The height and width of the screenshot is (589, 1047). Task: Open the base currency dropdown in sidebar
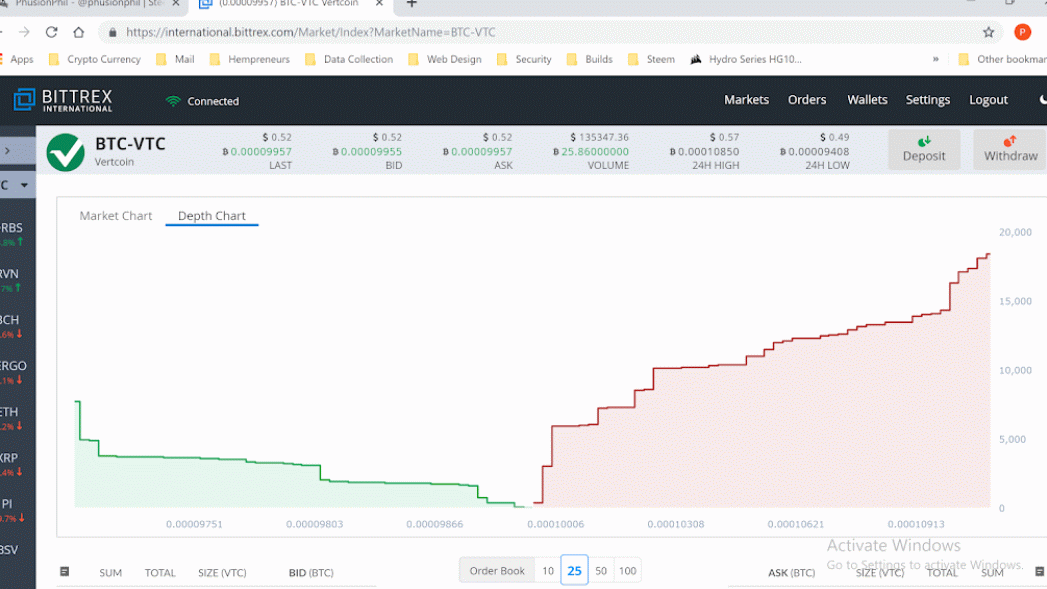(16, 185)
